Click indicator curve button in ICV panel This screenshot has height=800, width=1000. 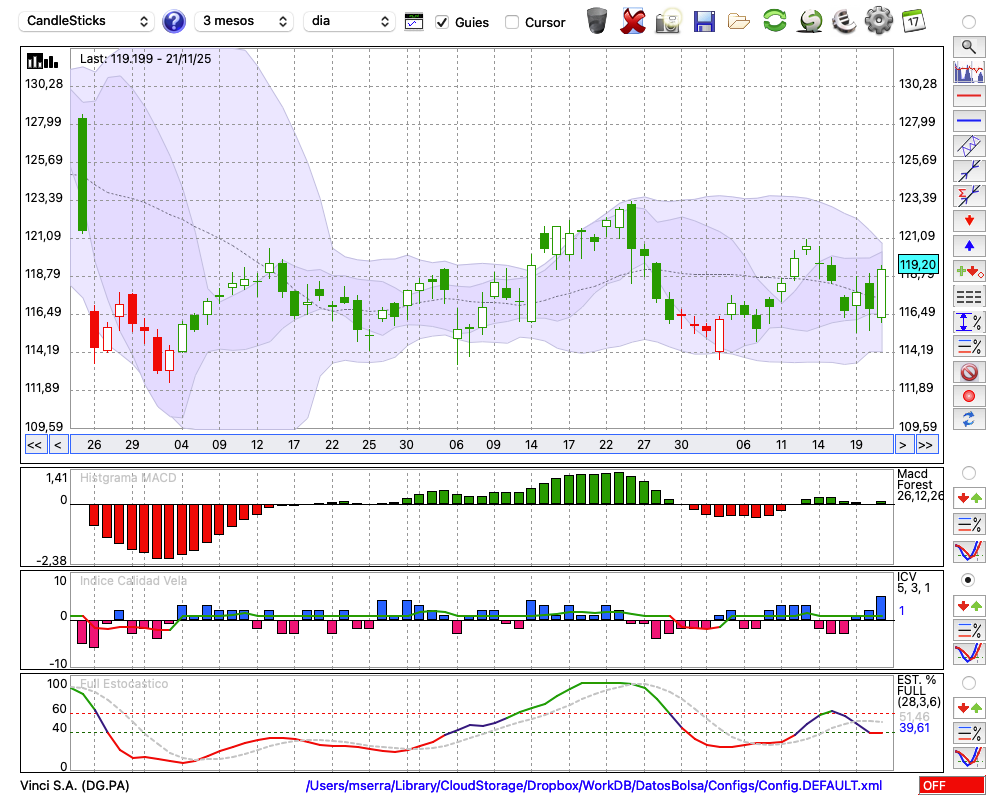click(969, 653)
